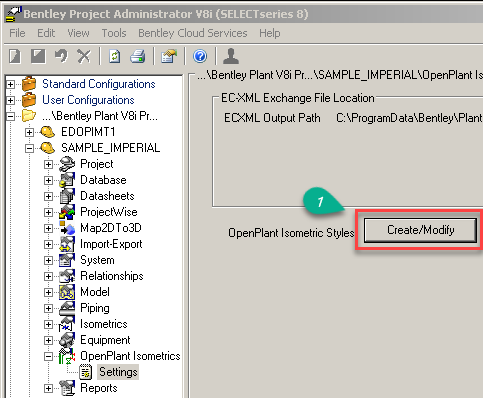
Task: Open the Edit menu
Action: click(46, 33)
